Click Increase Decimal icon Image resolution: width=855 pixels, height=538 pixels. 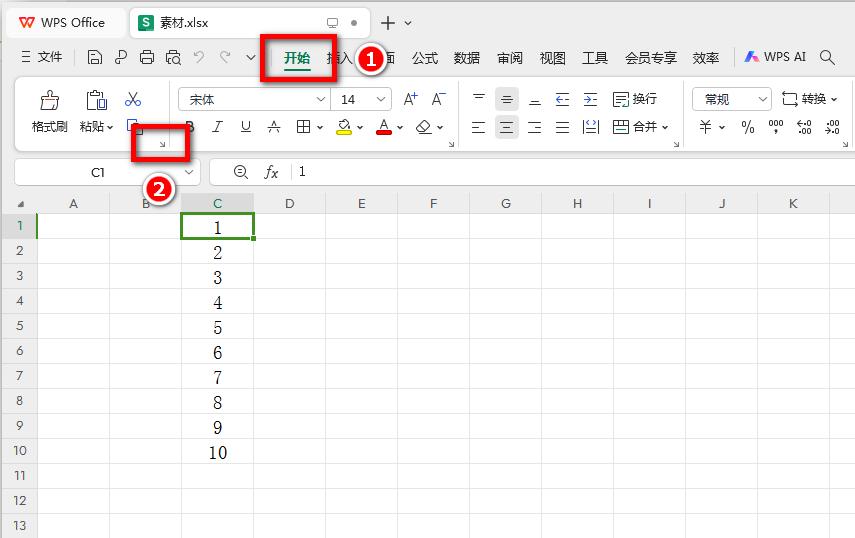click(x=804, y=127)
